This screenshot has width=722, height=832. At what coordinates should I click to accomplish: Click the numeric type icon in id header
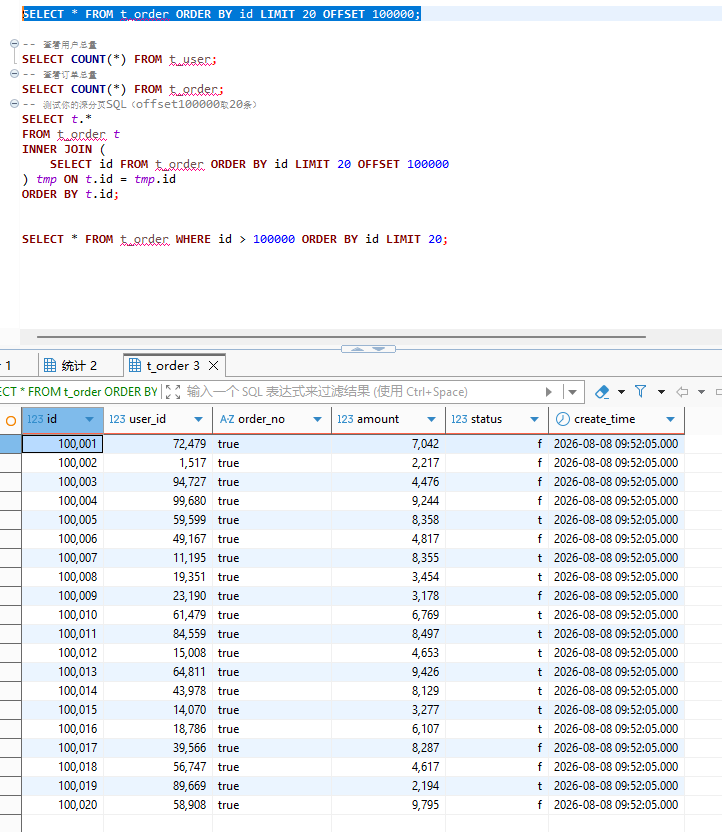[34, 419]
